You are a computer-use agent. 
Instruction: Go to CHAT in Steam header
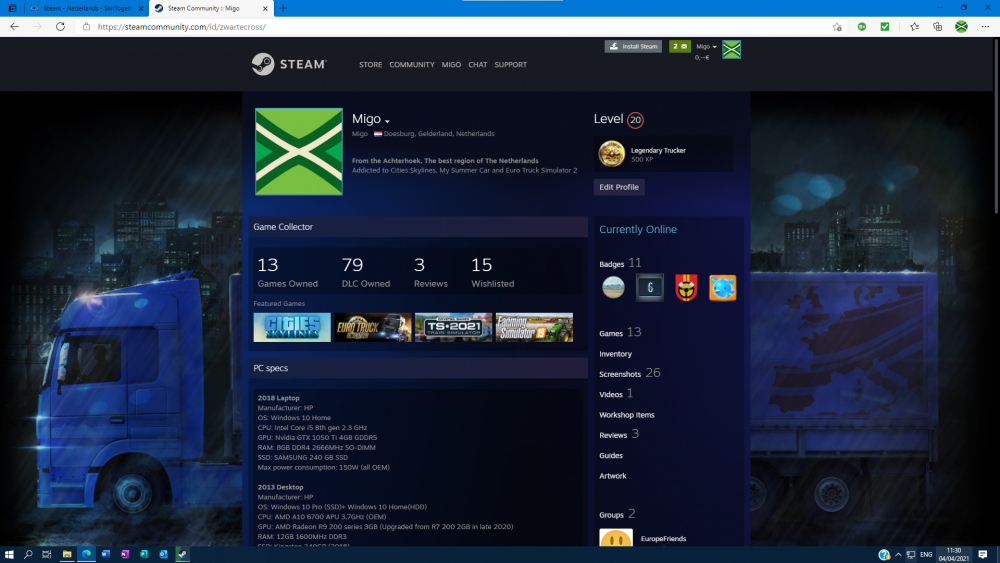pos(477,64)
